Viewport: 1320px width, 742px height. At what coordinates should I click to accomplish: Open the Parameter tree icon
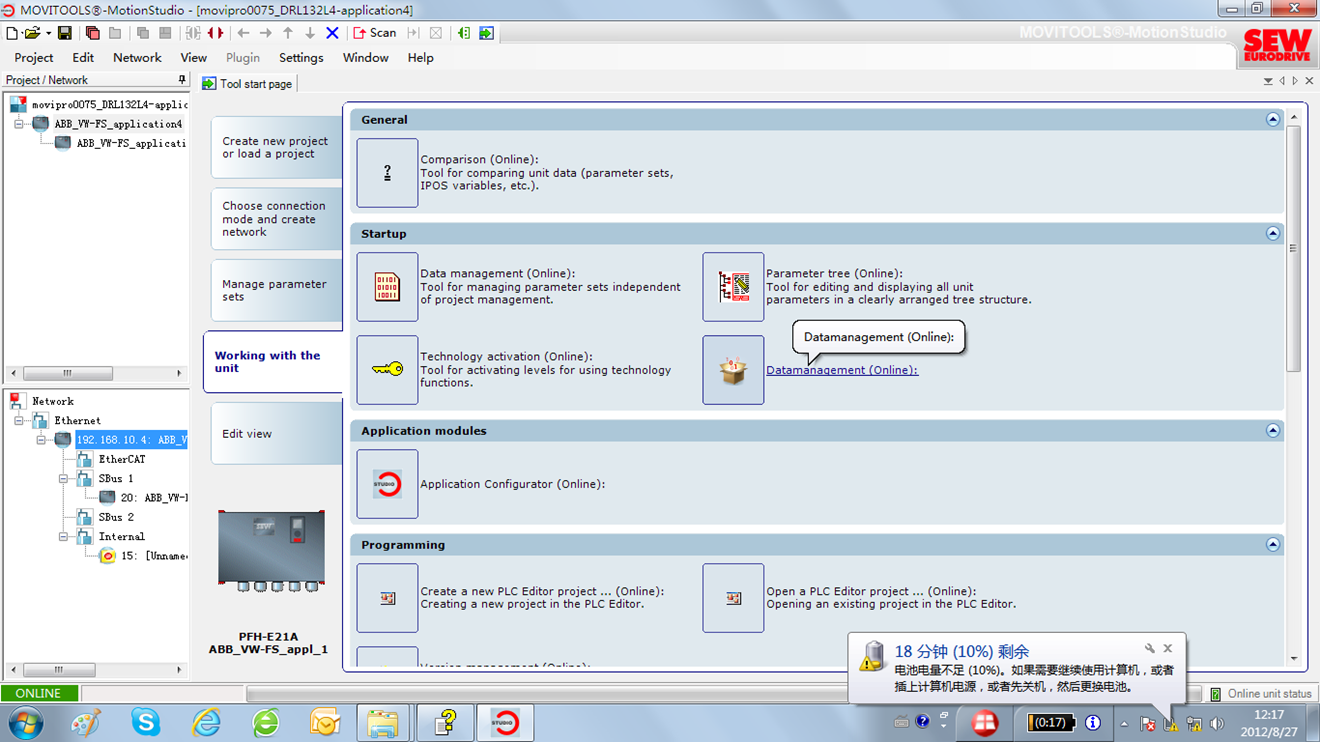pyautogui.click(x=733, y=287)
